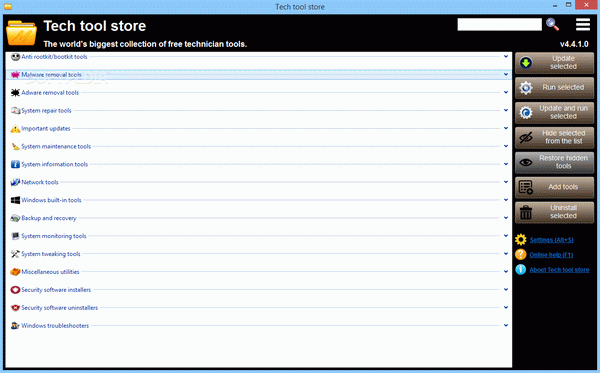Click the Tech tool store folder logo
The height and width of the screenshot is (373, 600).
(21, 33)
